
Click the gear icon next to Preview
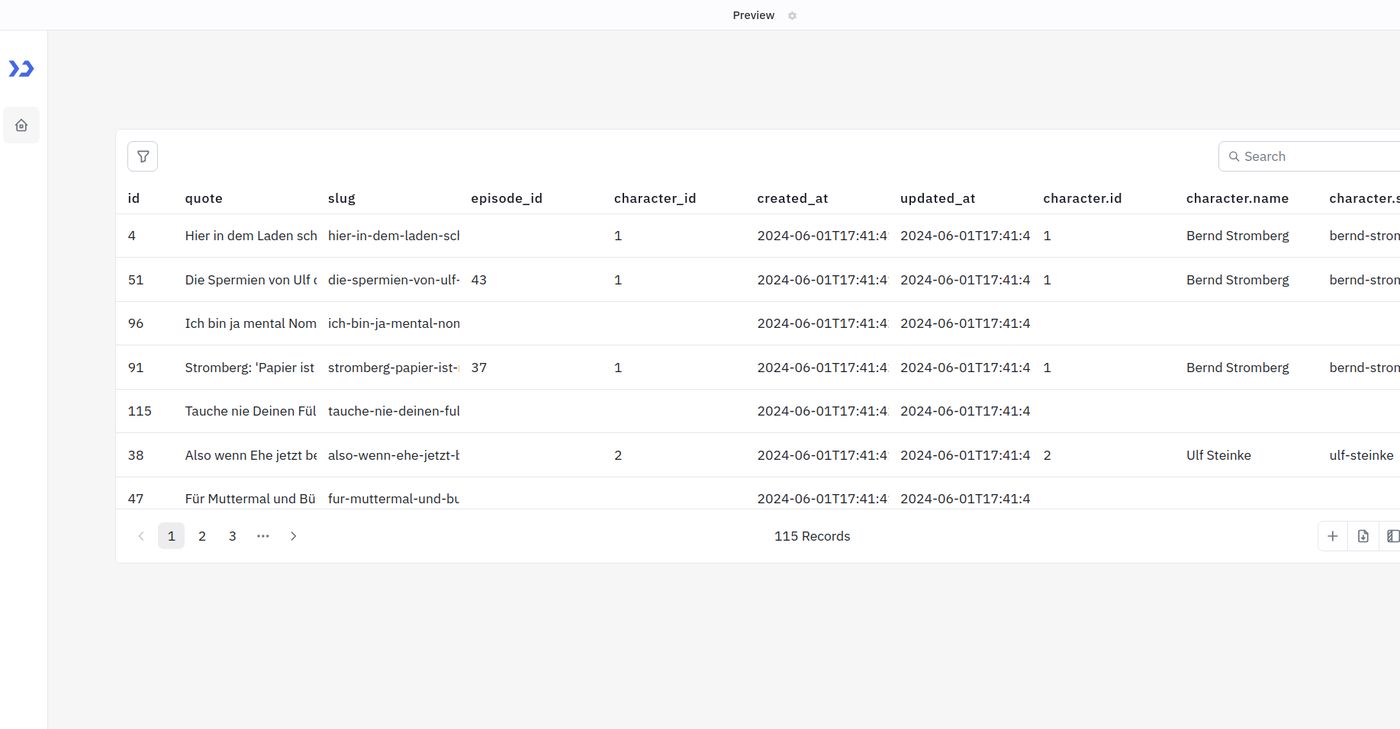click(792, 15)
